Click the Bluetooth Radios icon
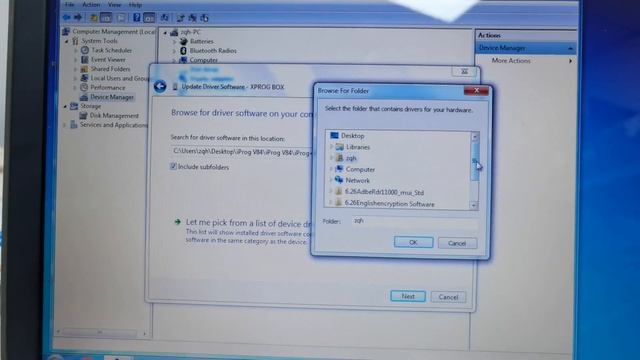The height and width of the screenshot is (360, 640). [x=183, y=51]
